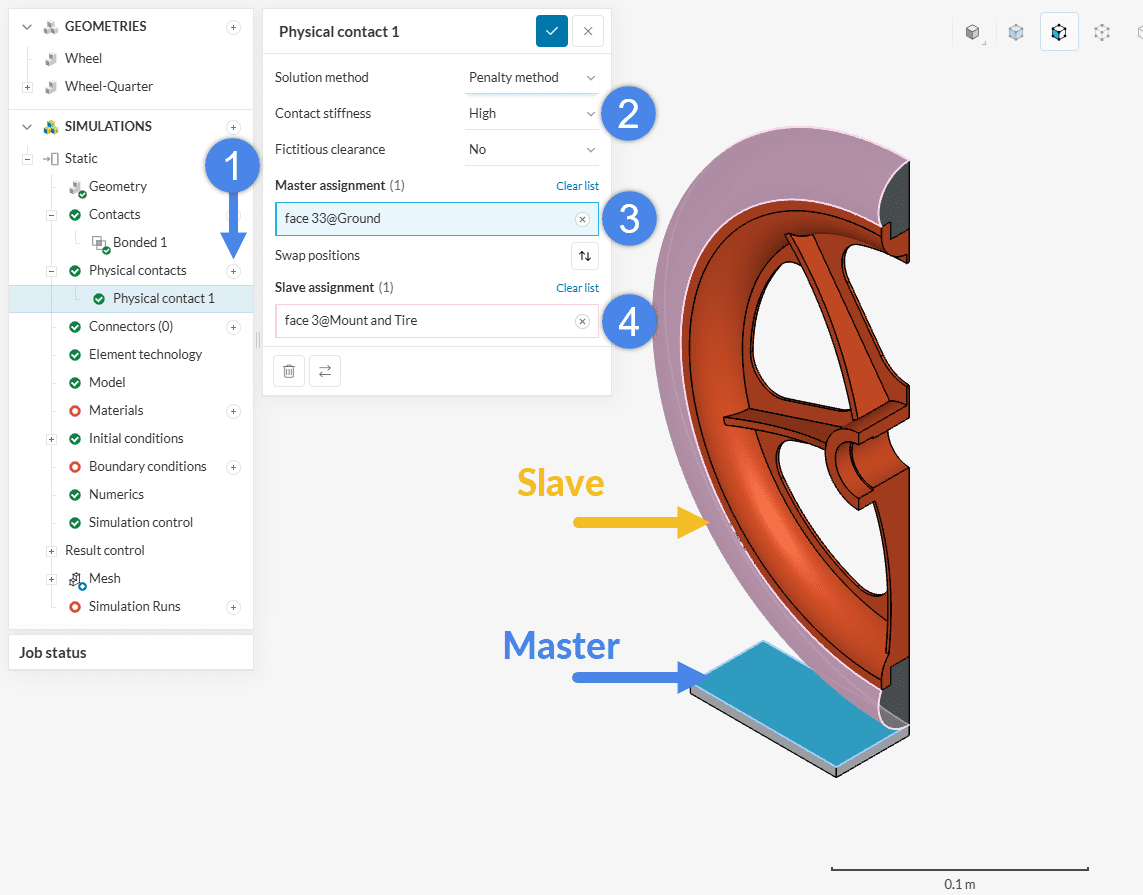Click the master assignment face 33@Ground field
1143x895 pixels.
coord(425,219)
